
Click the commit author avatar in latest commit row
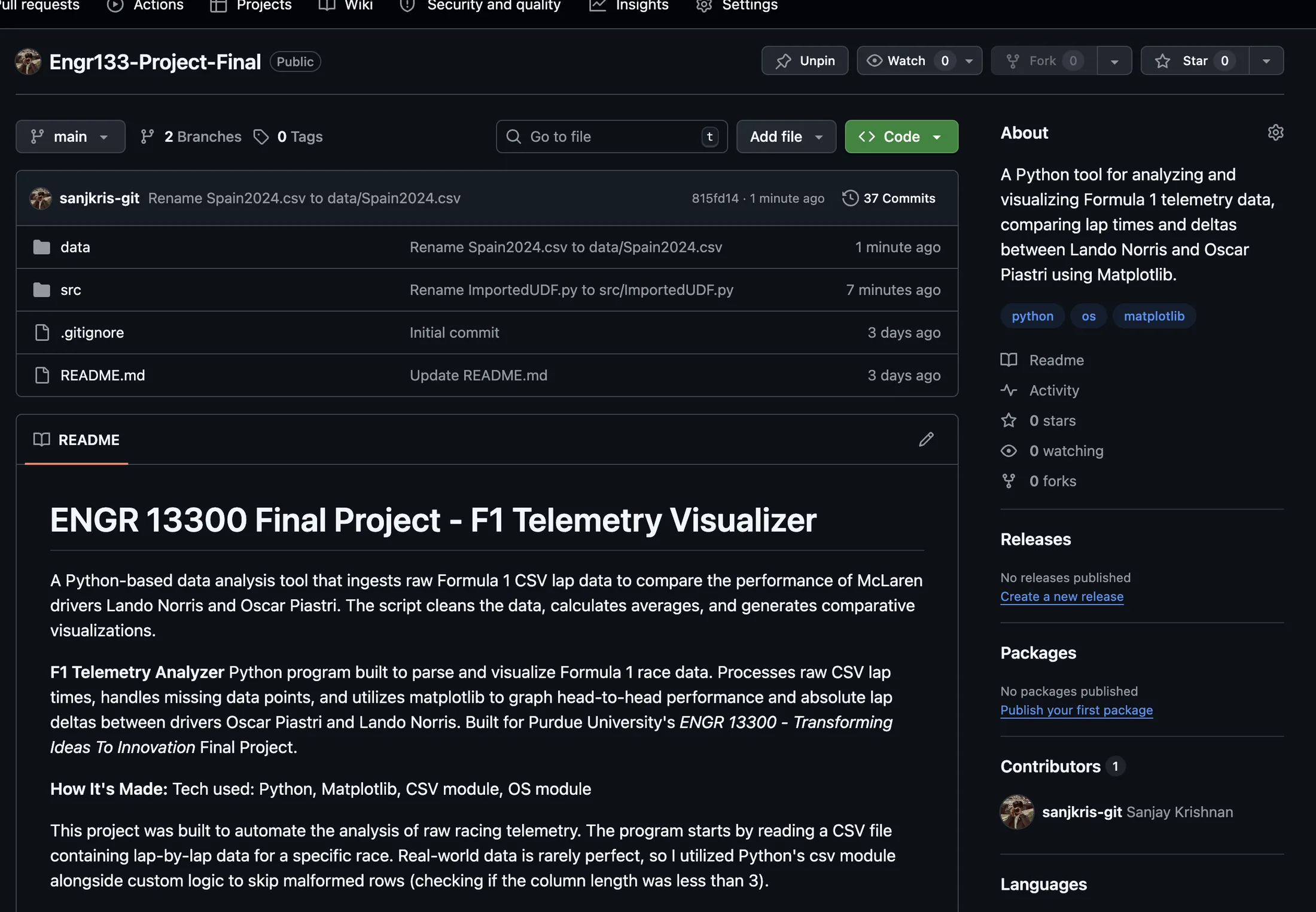point(41,199)
